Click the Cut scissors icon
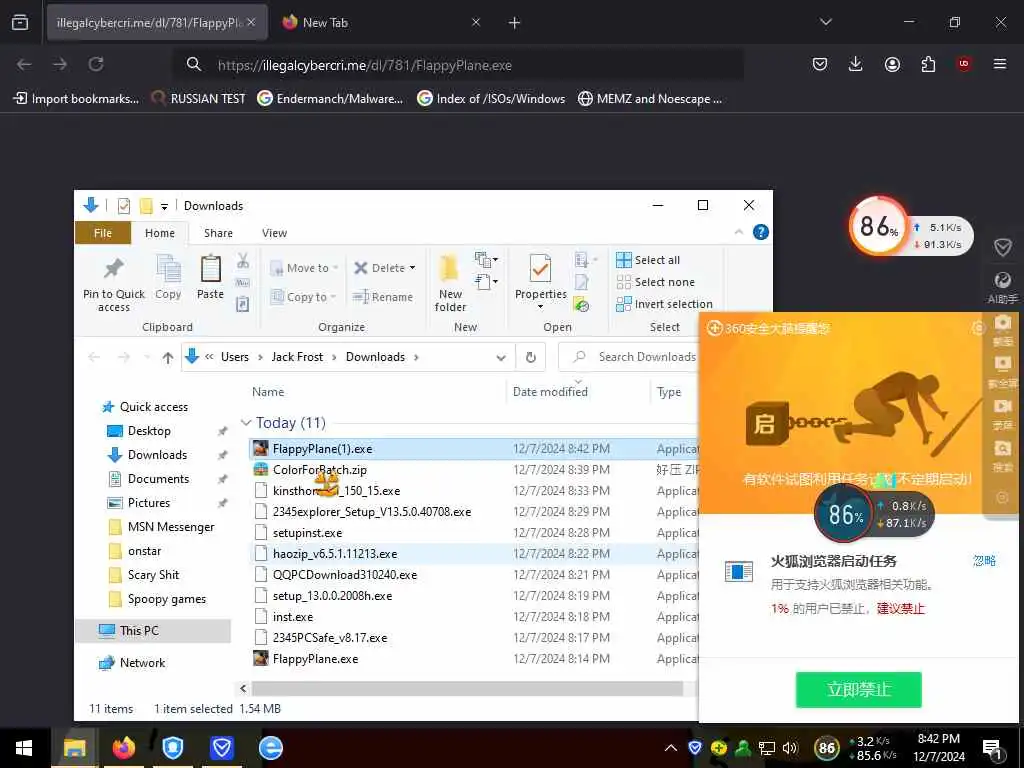The image size is (1024, 768). click(243, 261)
